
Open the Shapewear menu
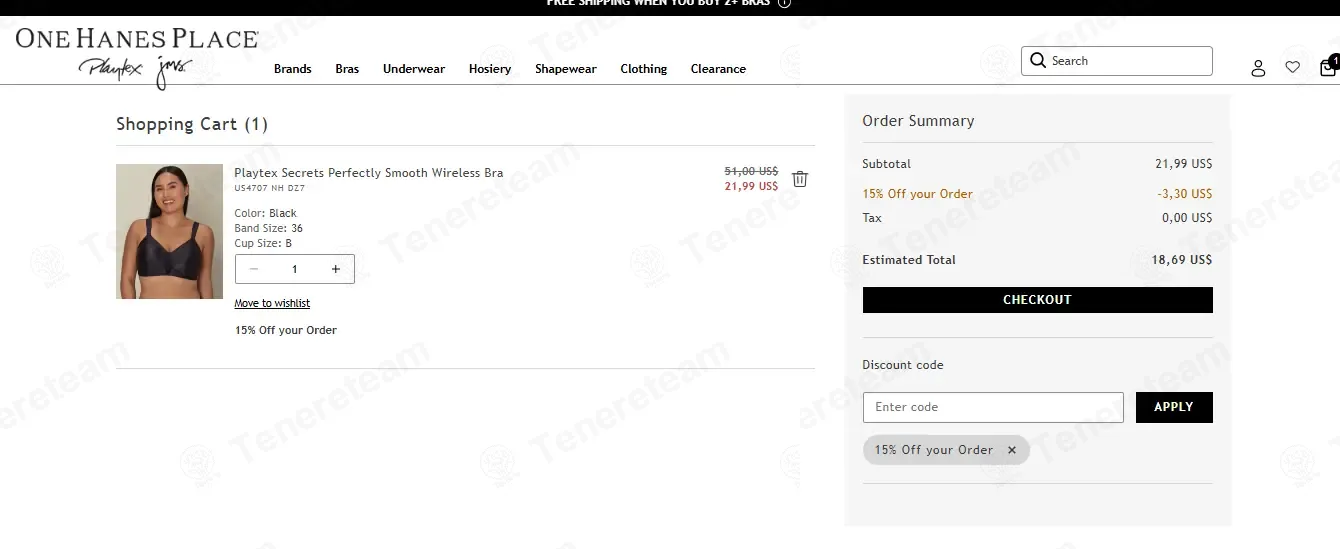(x=566, y=69)
